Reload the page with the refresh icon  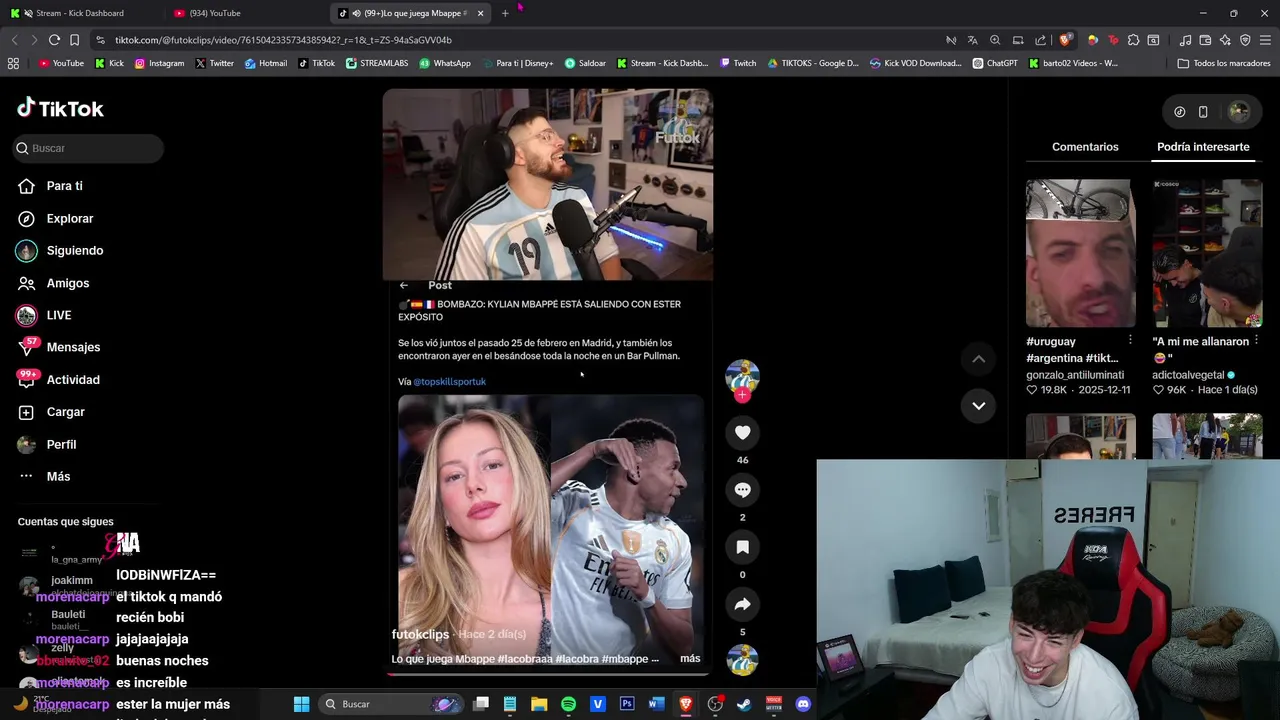tap(54, 40)
